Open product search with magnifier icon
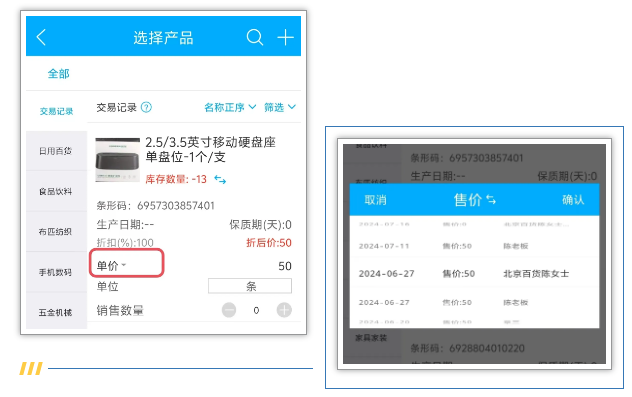The width and height of the screenshot is (632, 397). pos(255,37)
